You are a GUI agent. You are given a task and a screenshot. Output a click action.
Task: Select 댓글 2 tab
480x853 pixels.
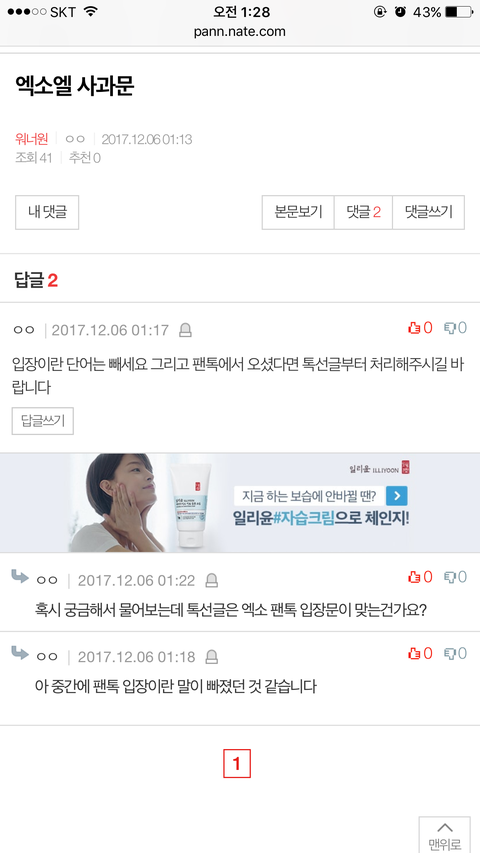(363, 212)
